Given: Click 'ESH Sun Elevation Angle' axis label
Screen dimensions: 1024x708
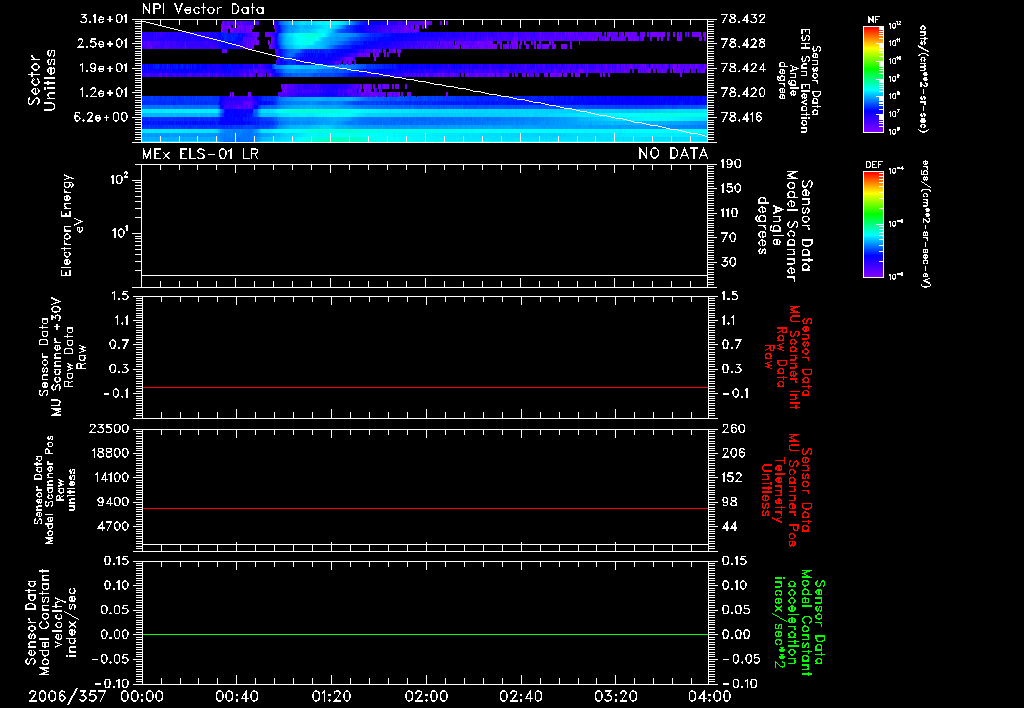Looking at the screenshot, I should (799, 81).
